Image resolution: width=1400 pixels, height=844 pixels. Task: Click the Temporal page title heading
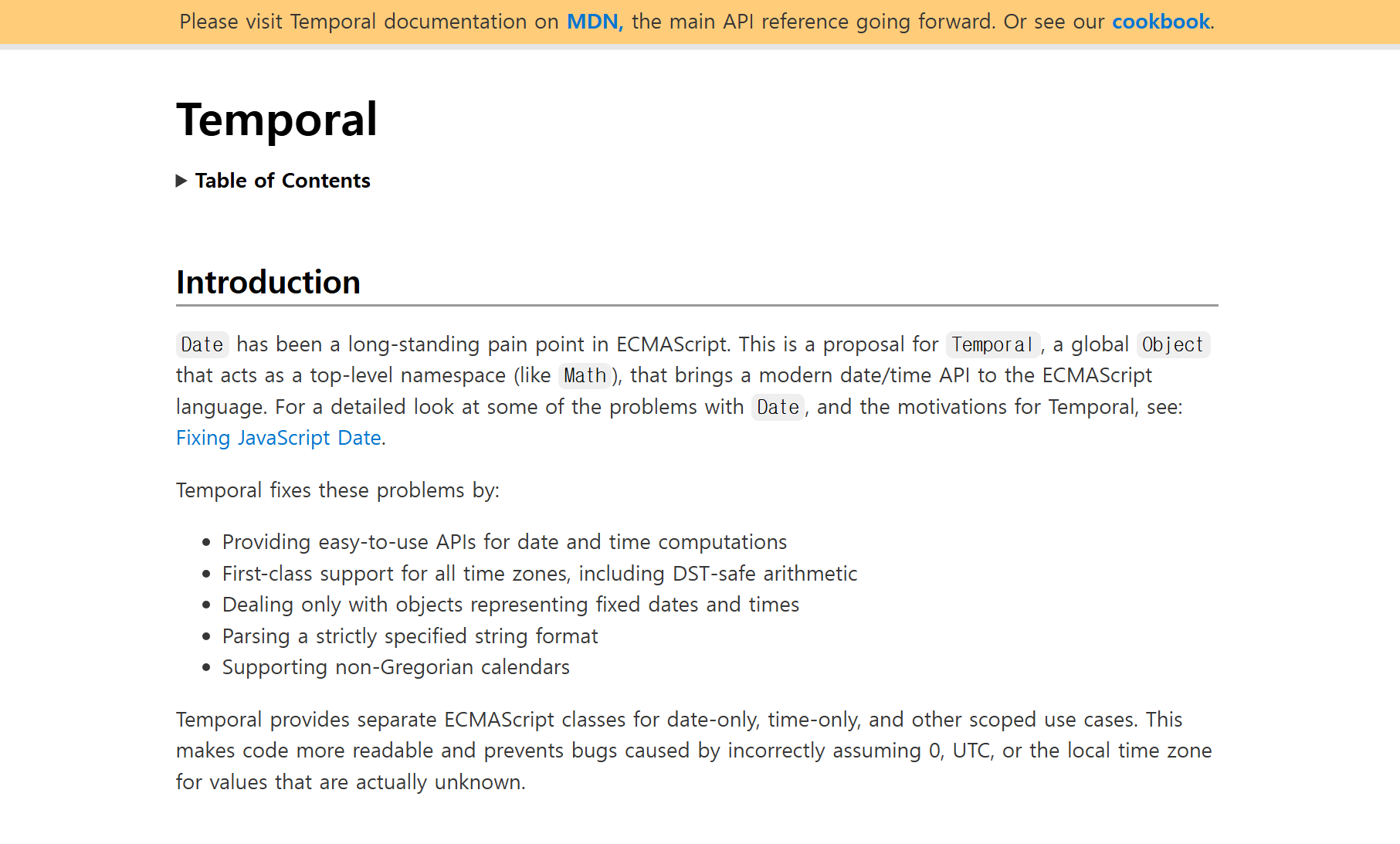(276, 120)
